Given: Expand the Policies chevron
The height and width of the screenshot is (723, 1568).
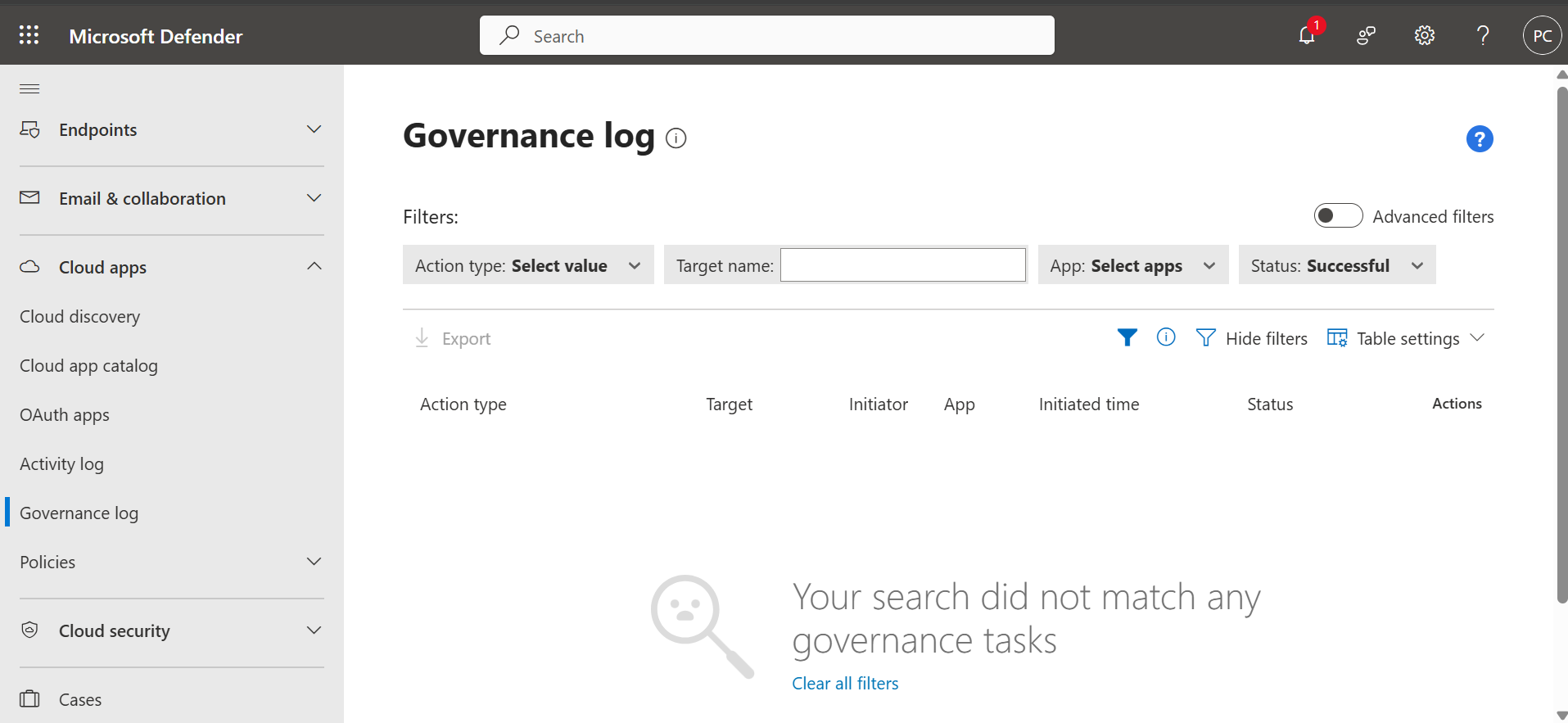Looking at the screenshot, I should click(314, 561).
